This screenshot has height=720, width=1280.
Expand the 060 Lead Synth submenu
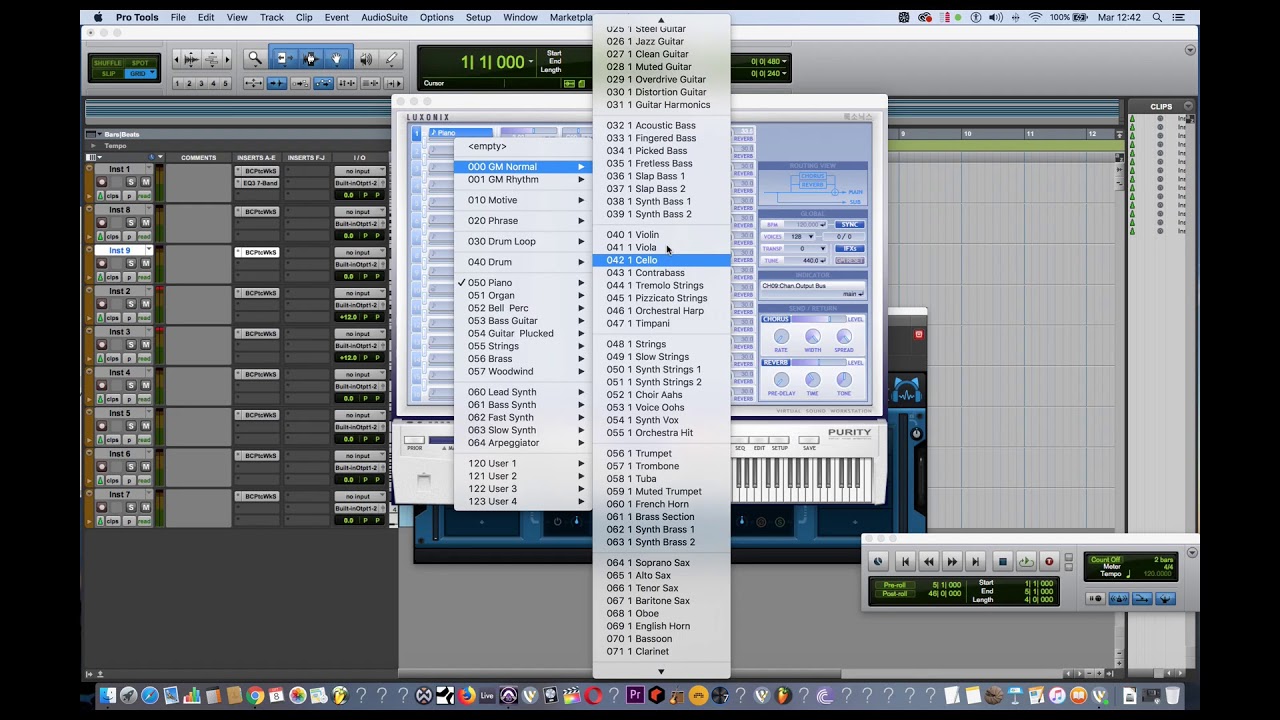coord(522,392)
